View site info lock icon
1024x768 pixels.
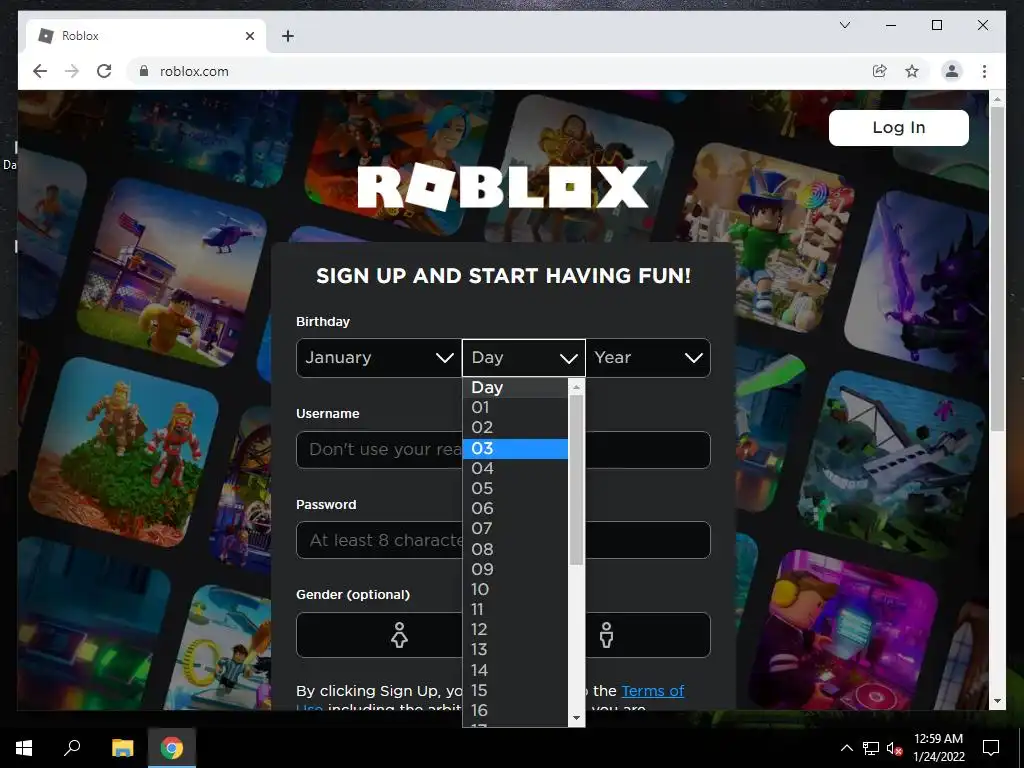[x=144, y=71]
